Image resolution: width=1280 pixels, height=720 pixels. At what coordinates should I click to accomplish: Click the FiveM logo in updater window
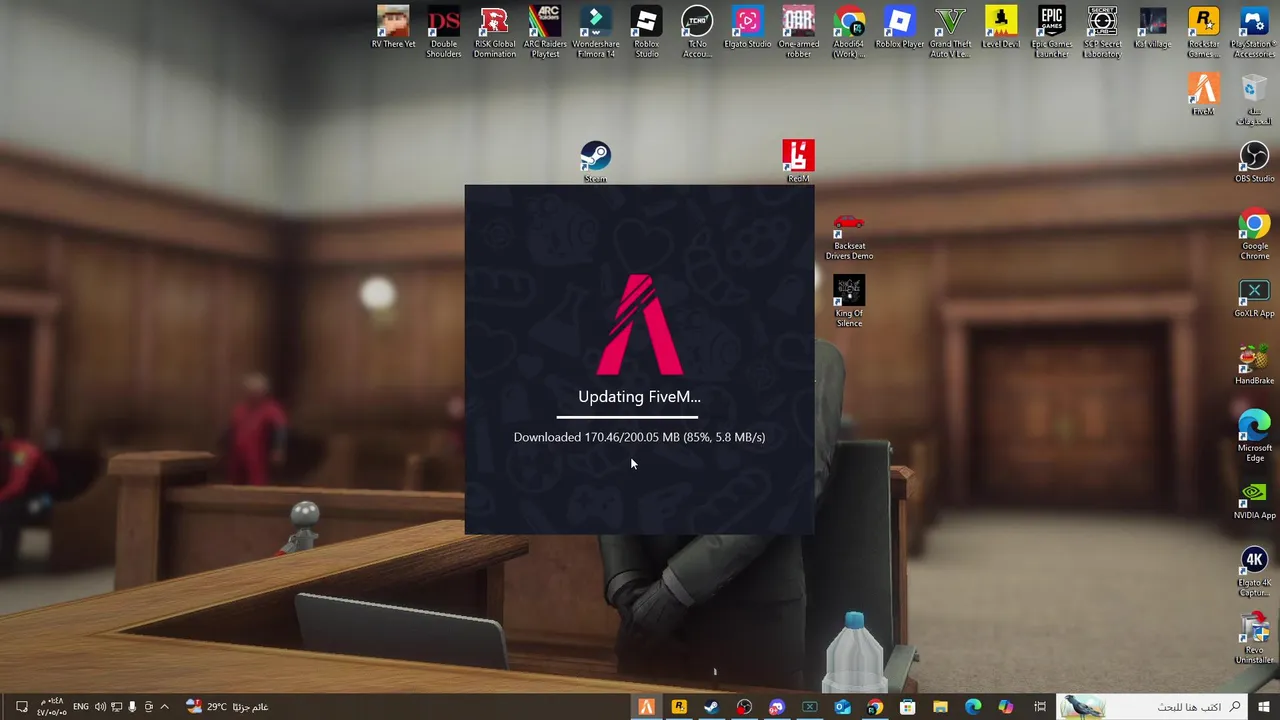point(639,325)
